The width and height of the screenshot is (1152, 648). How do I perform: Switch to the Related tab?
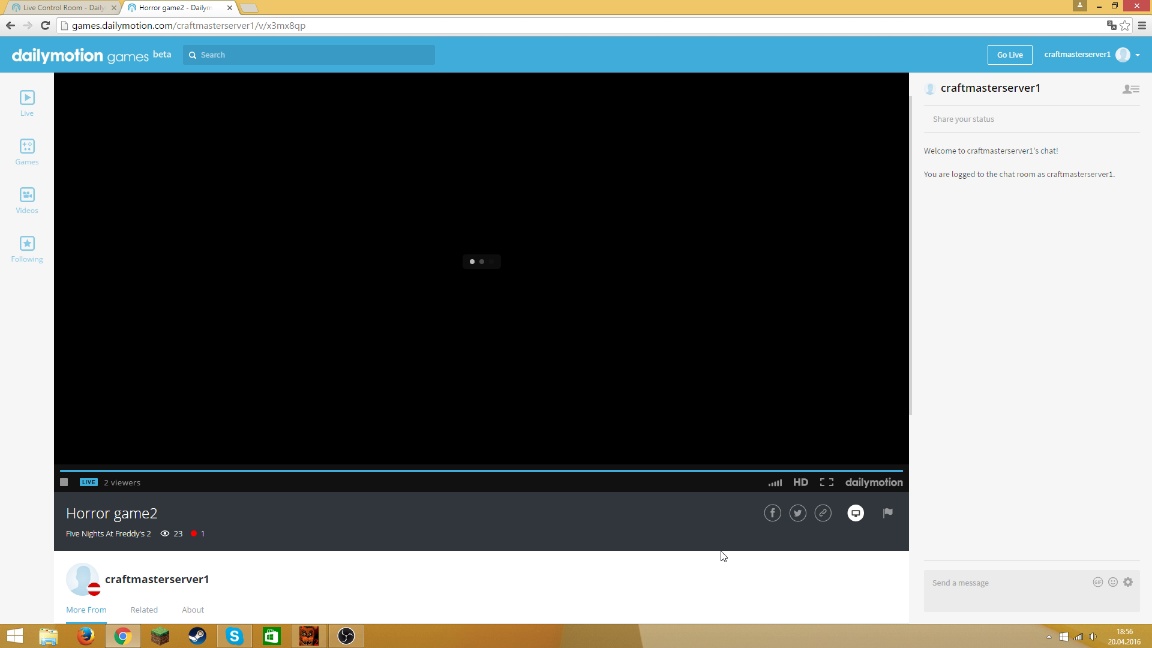coord(144,610)
